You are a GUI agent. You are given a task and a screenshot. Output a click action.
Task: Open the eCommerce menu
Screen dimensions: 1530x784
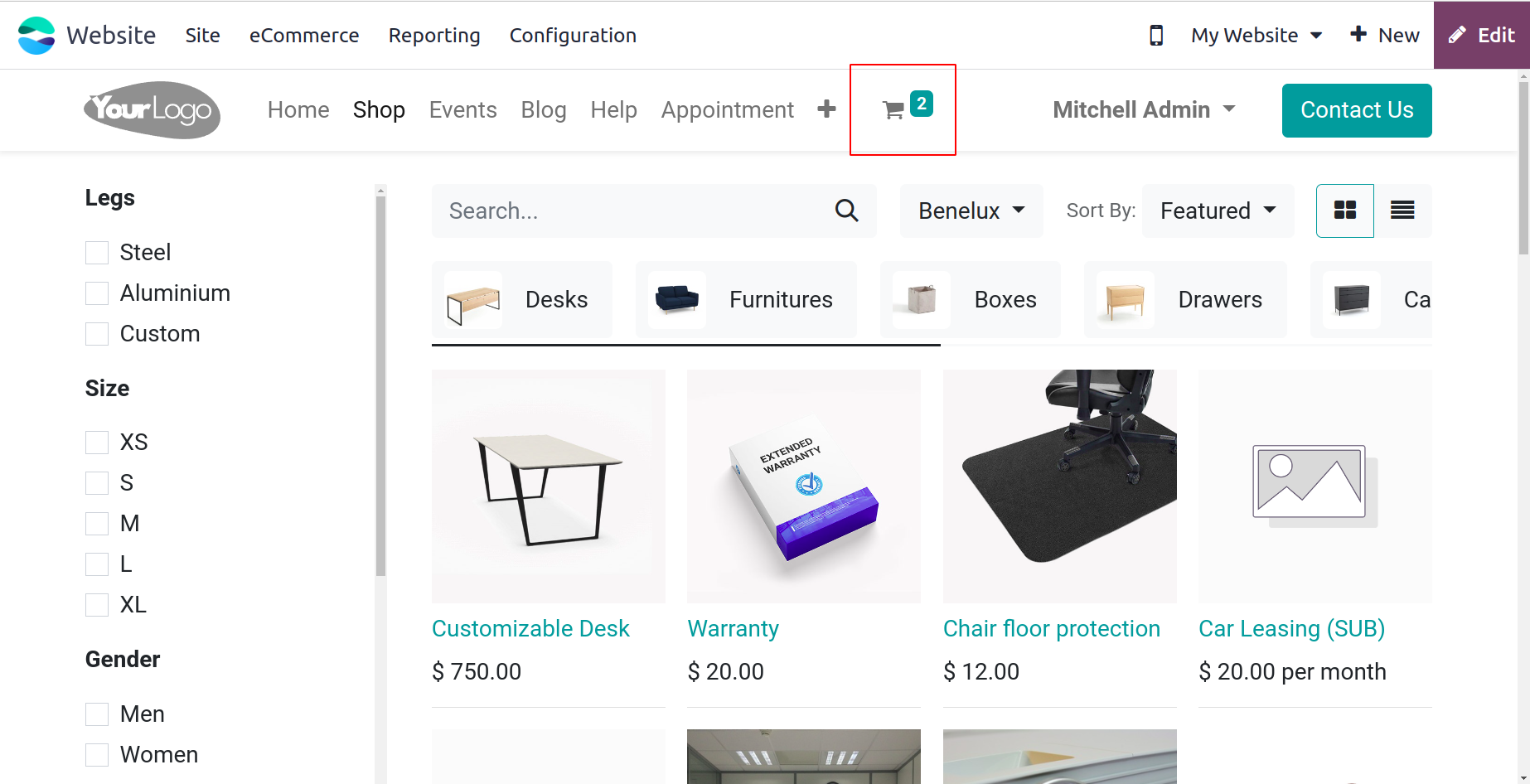pyautogui.click(x=304, y=36)
